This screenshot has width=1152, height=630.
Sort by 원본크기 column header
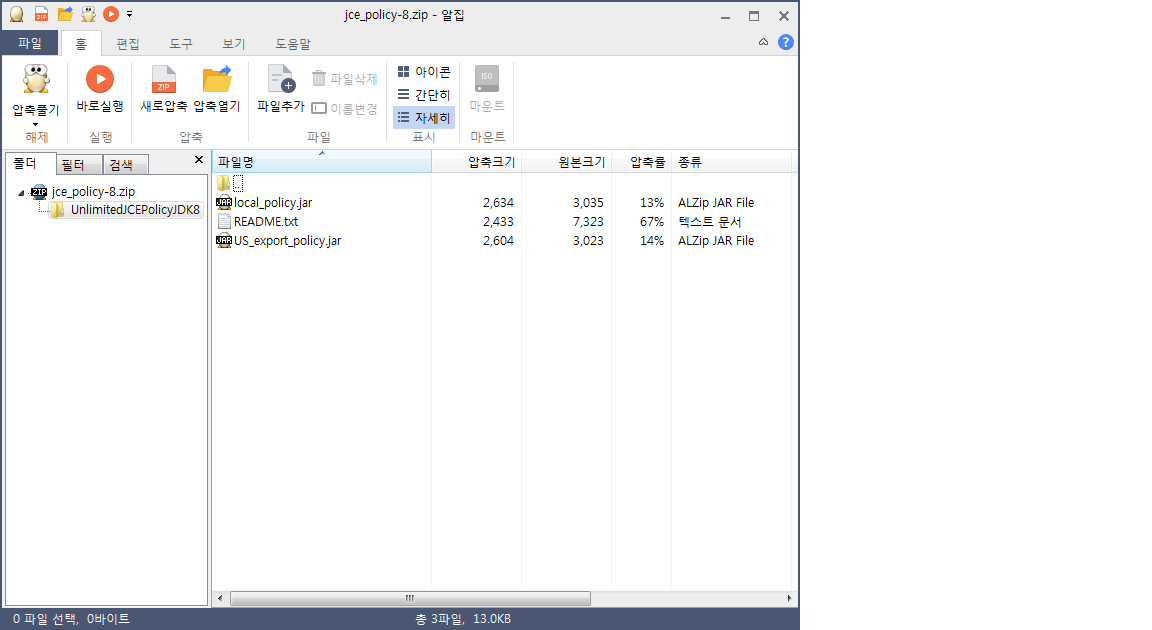(566, 162)
